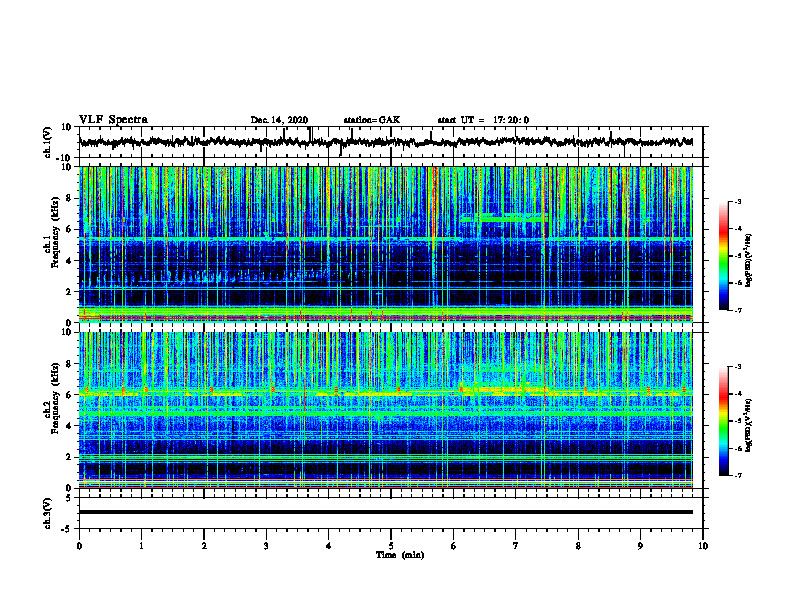The image size is (792, 612).
Task: Click time axis tick label "0"
Action: 79,546
